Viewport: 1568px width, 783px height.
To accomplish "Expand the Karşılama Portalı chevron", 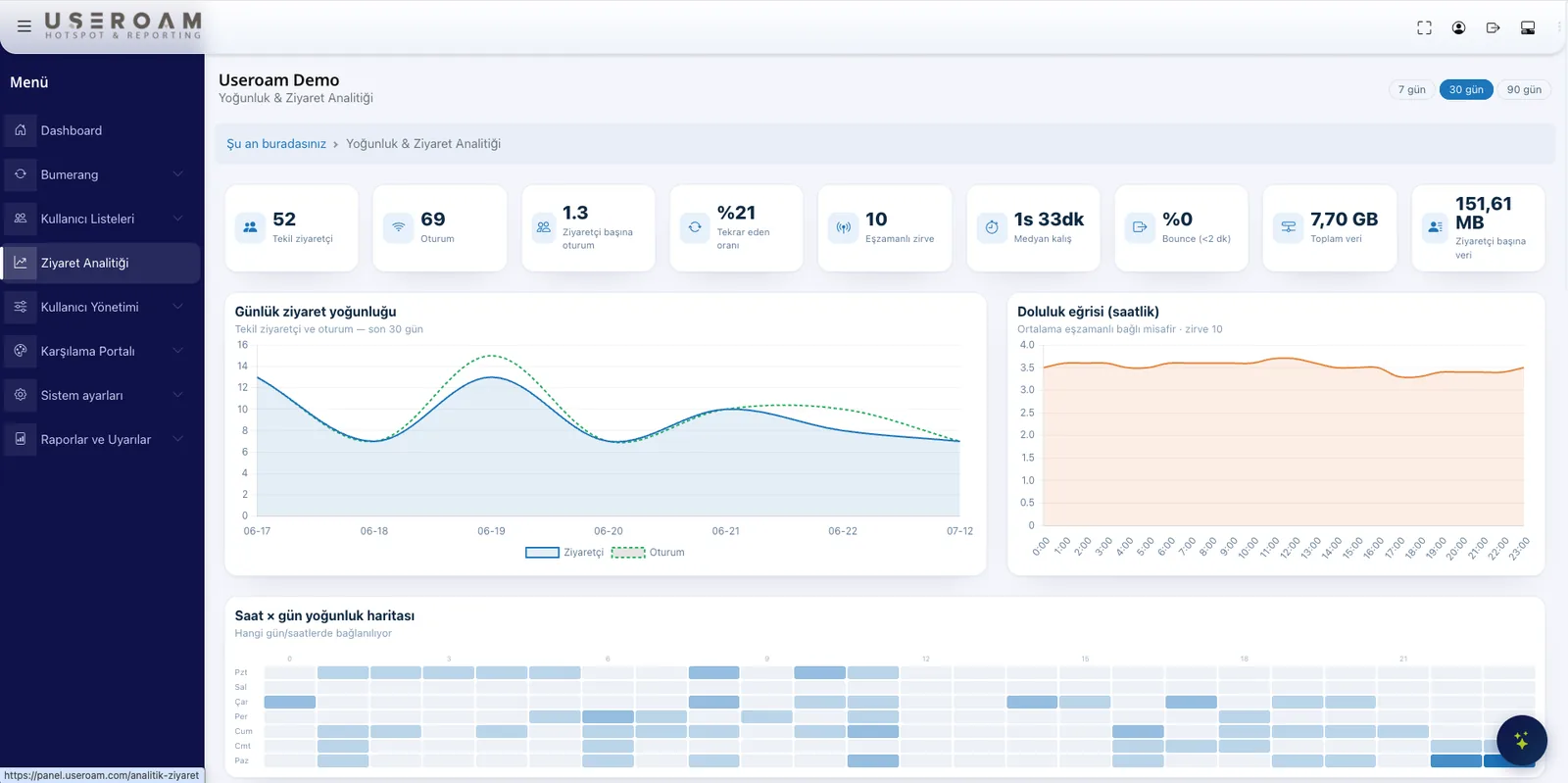I will [178, 351].
